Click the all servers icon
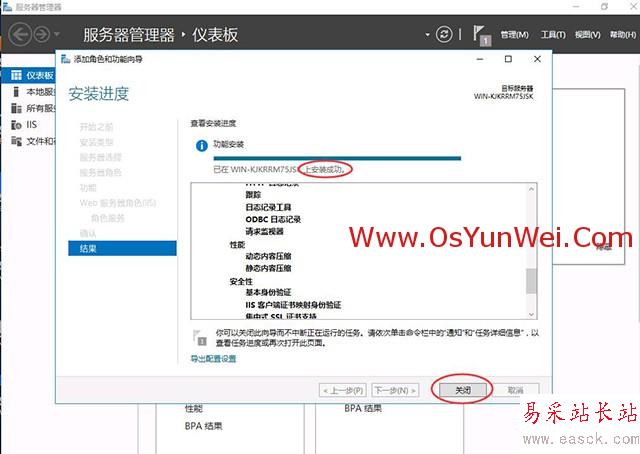 tap(16, 108)
